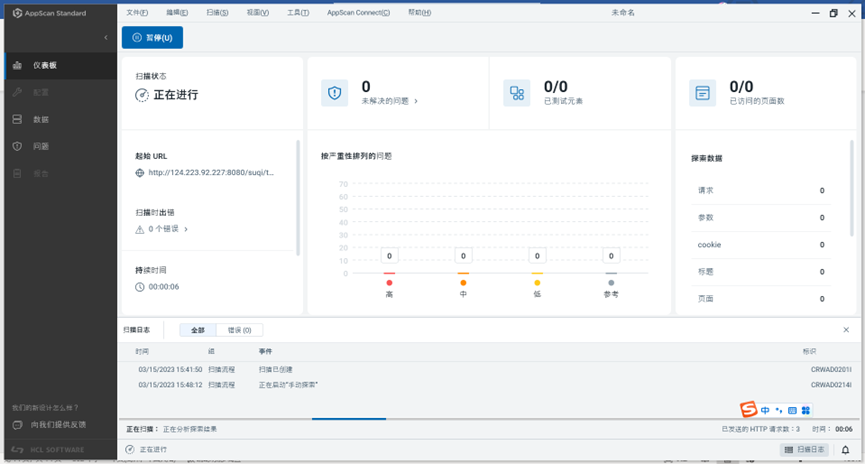
Task: Open the View (视图) menu
Action: pos(258,13)
